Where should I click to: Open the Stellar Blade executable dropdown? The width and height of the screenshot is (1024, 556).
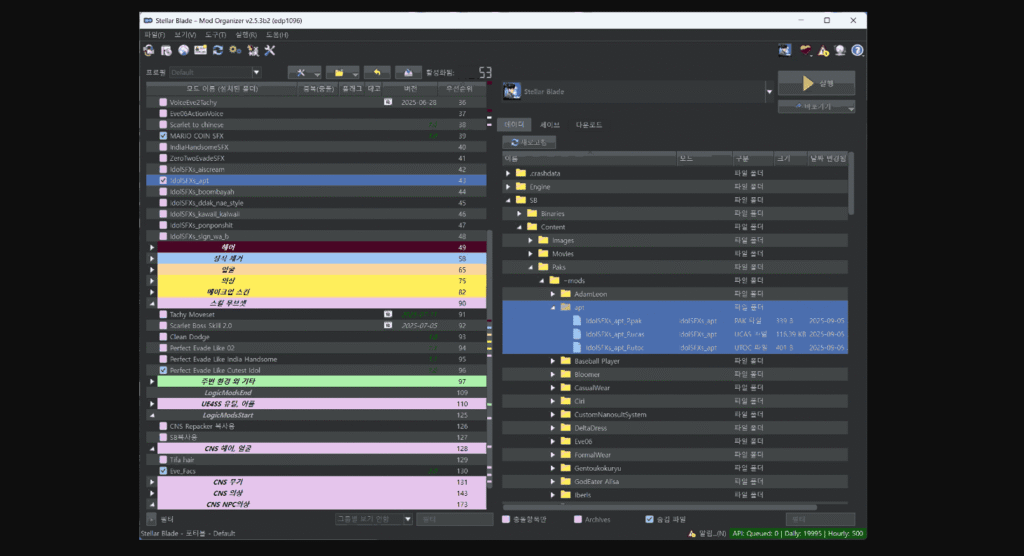click(x=769, y=92)
